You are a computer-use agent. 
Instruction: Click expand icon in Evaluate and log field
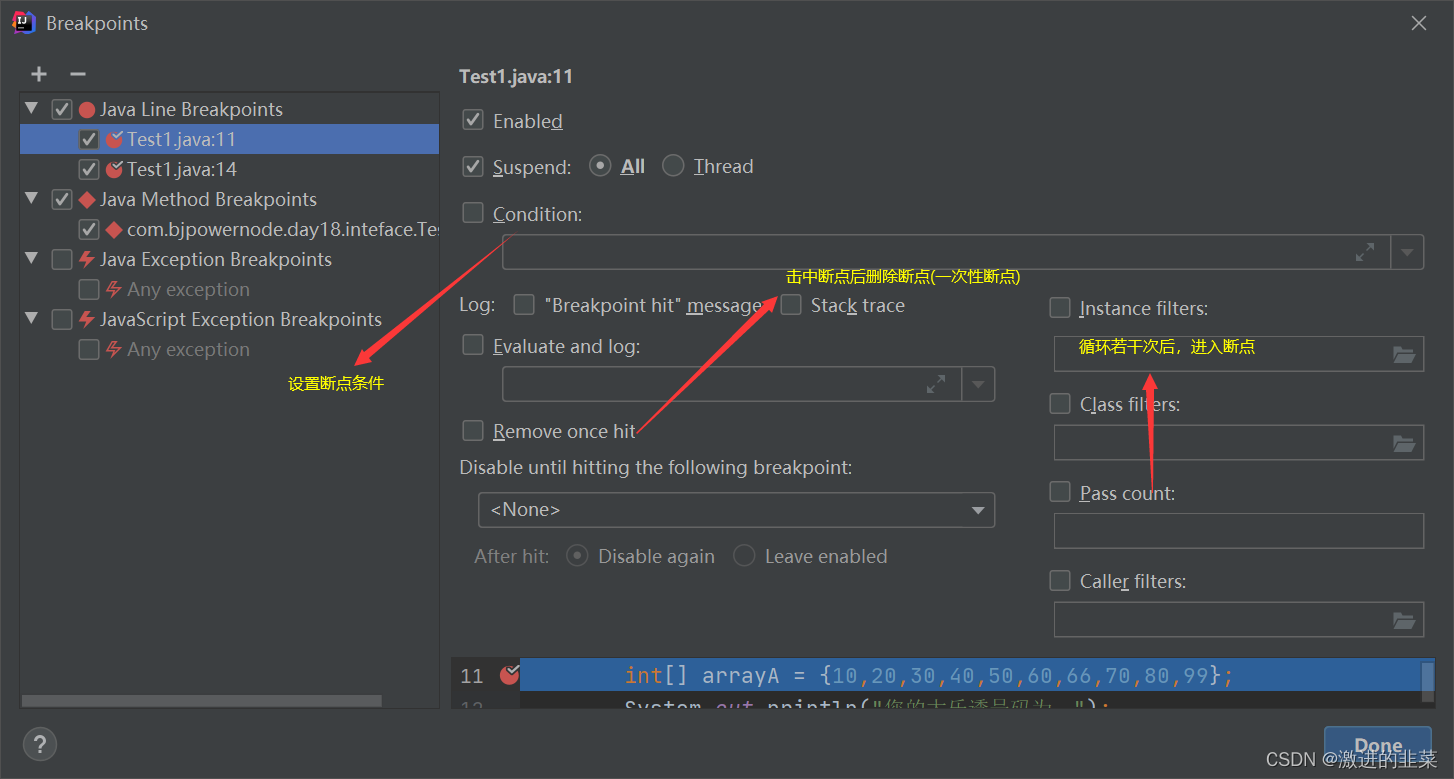pyautogui.click(x=936, y=384)
